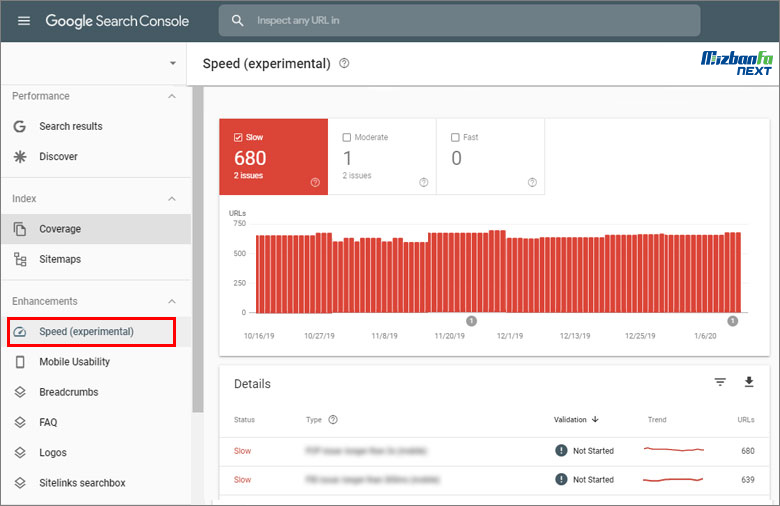
Task: Open the Coverage report
Action: [x=60, y=229]
